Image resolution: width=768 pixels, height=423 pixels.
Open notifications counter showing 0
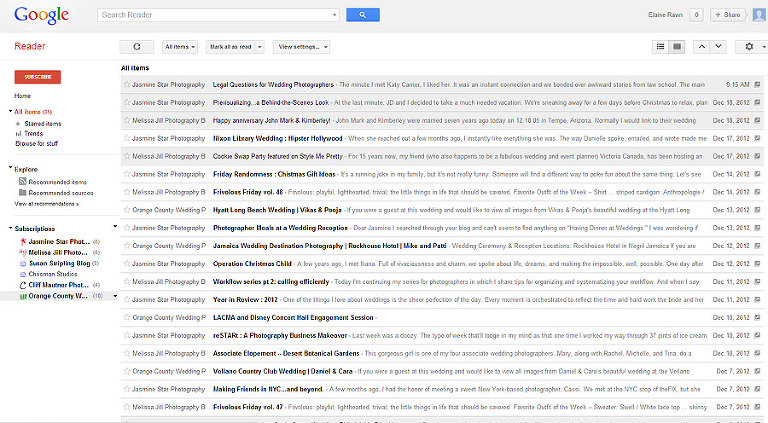click(x=696, y=15)
